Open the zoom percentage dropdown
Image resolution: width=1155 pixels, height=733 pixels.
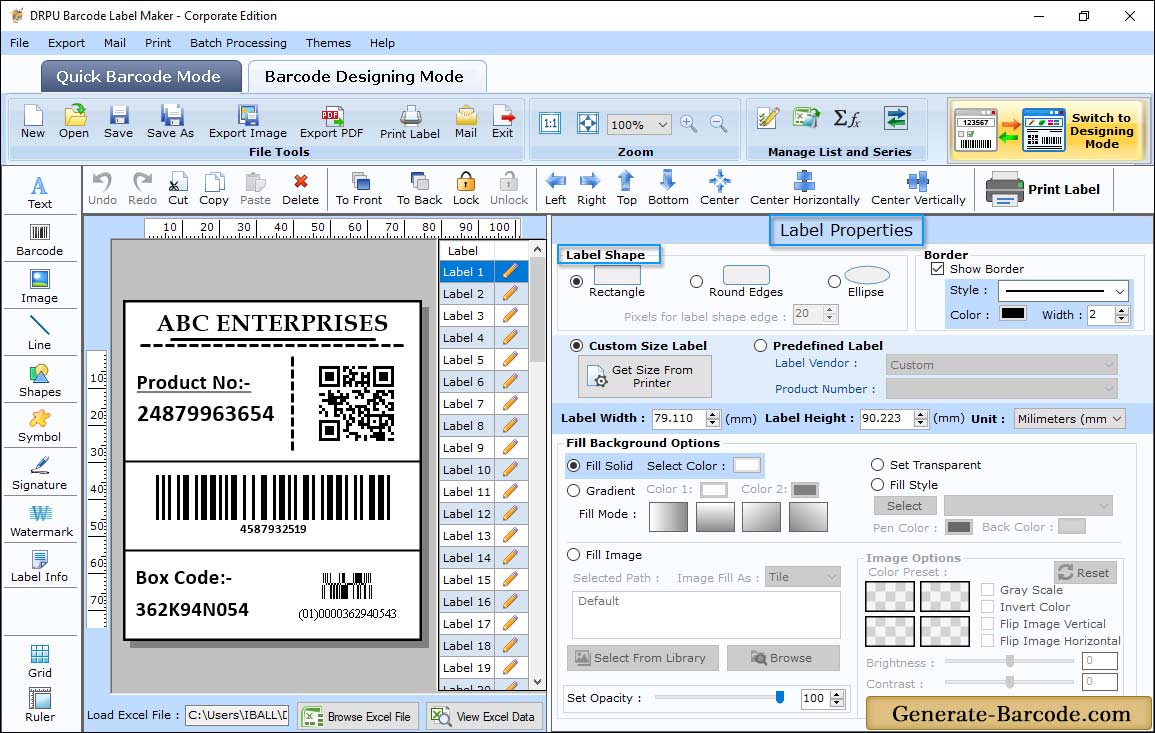639,124
